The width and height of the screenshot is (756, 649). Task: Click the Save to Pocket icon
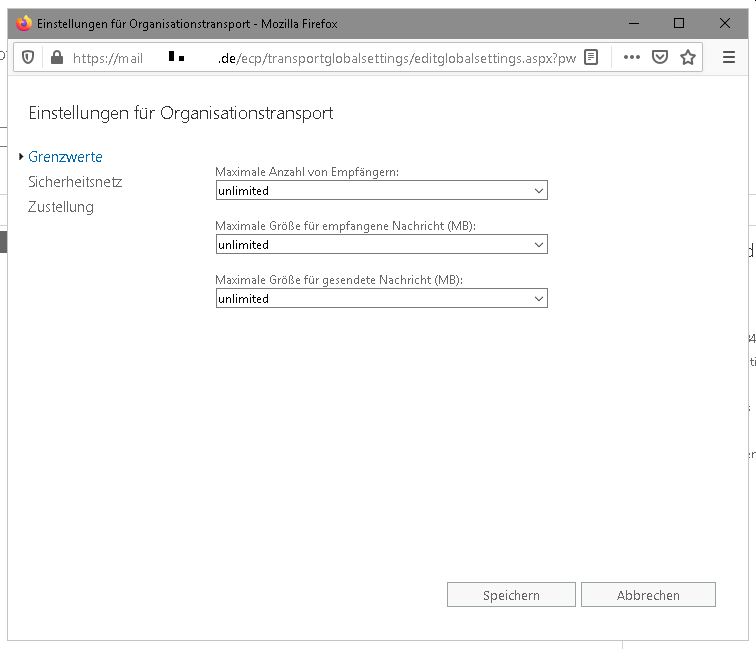click(660, 58)
